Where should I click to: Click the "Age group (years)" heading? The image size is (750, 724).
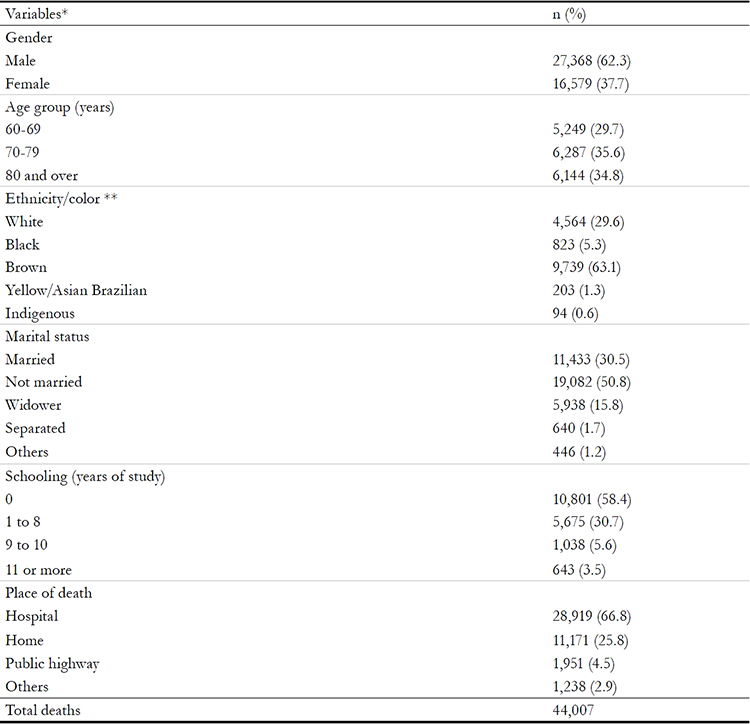[x=58, y=107]
